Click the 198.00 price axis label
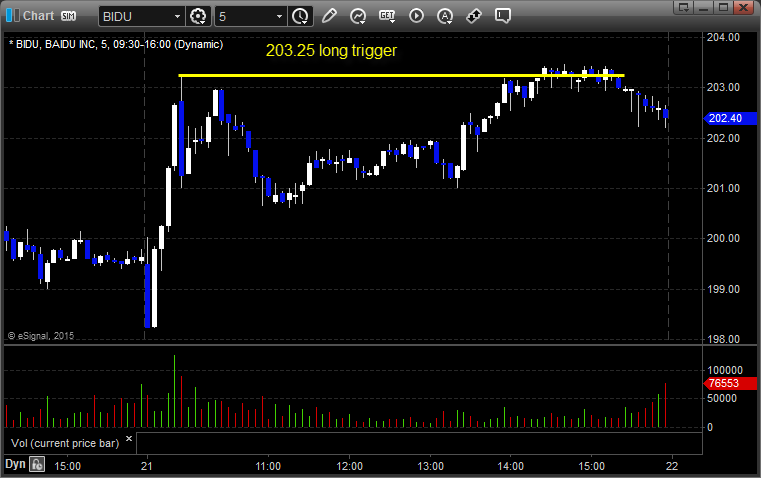Screen dimensions: 761x478 [x=723, y=339]
